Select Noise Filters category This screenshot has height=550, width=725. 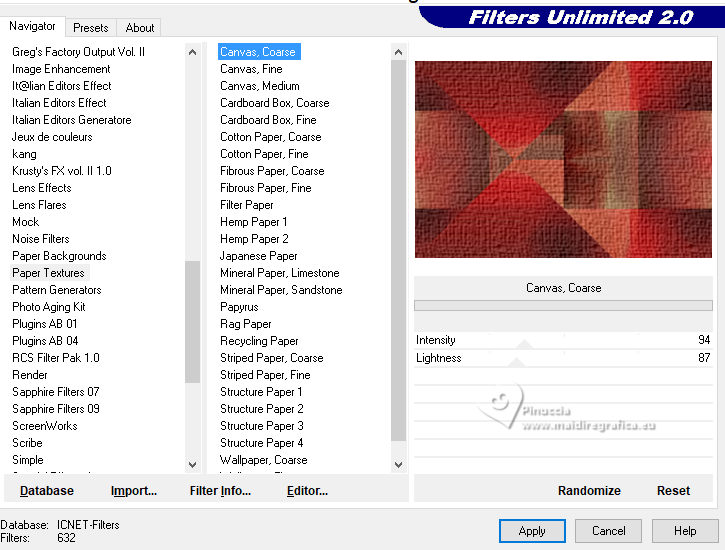coord(41,238)
